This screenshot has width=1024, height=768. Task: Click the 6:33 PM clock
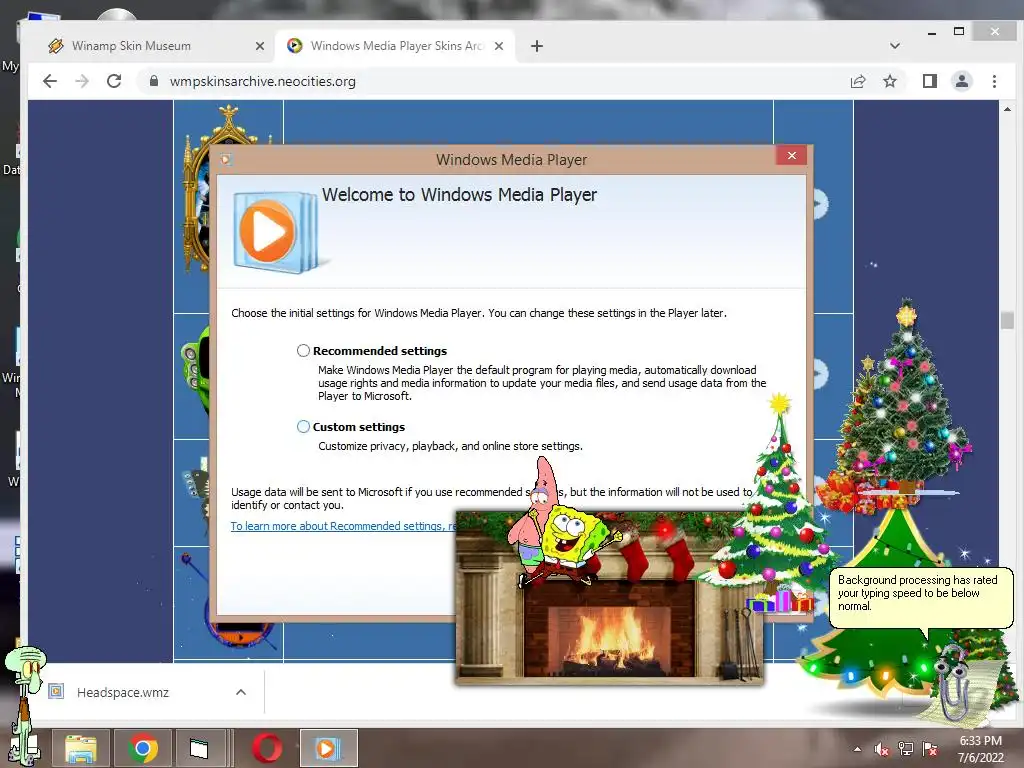[980, 741]
